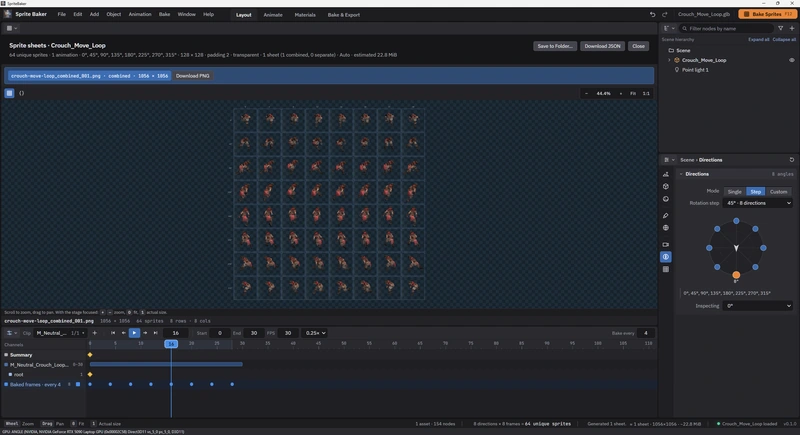Image resolution: width=800 pixels, height=435 pixels.
Task: Click the redo arrow icon
Action: click(x=664, y=14)
